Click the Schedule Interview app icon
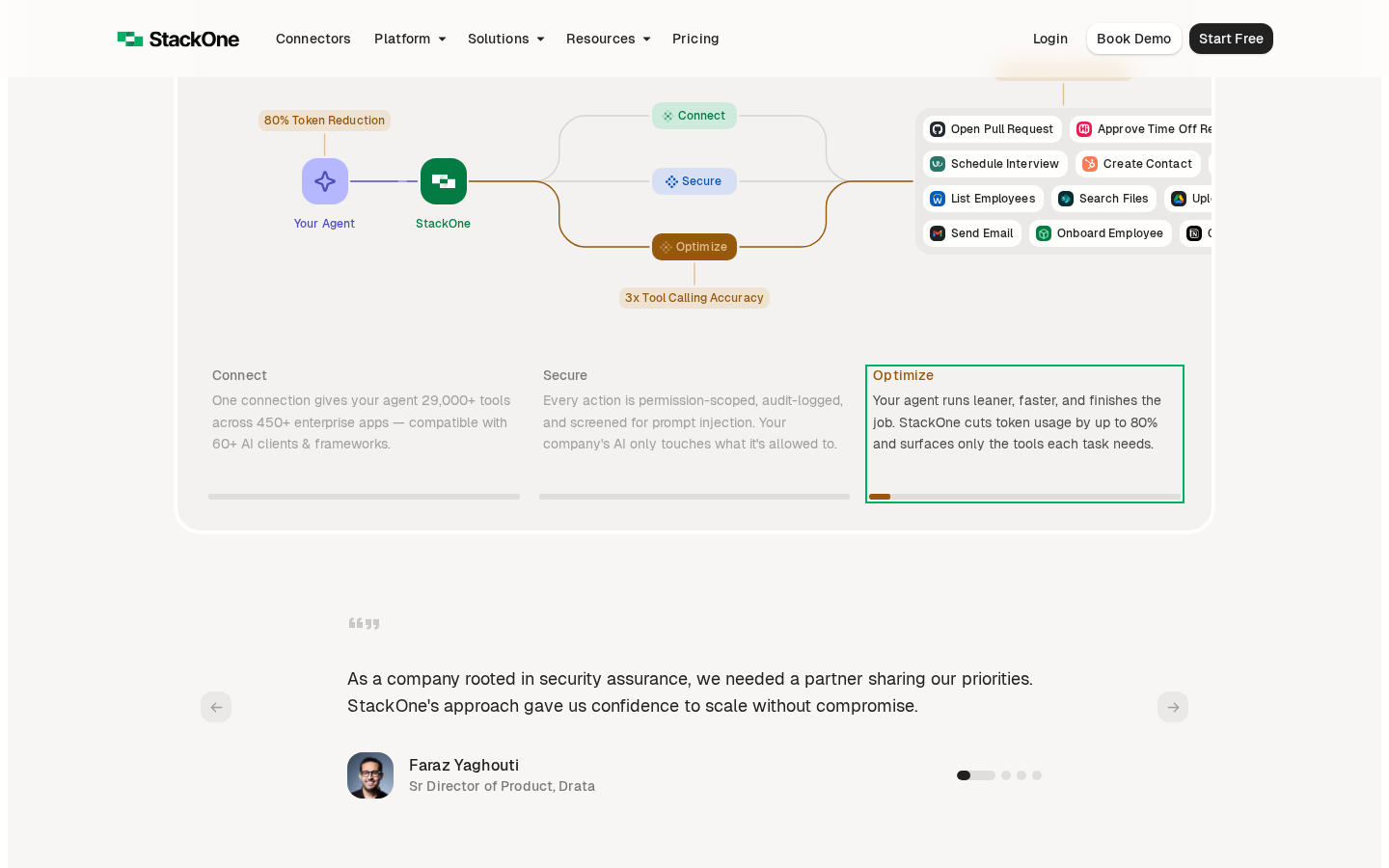 point(938,164)
